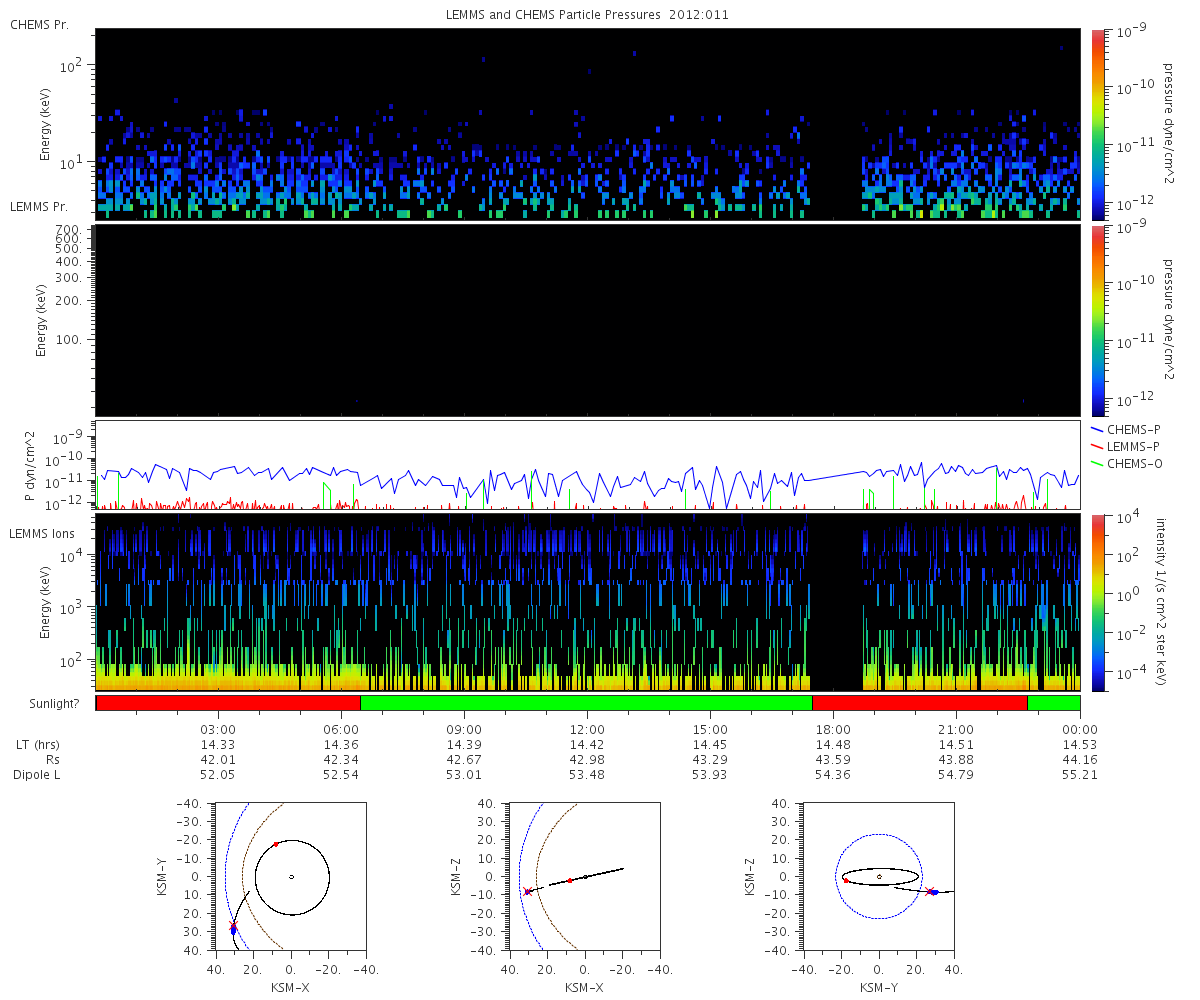
Task: Select the 21:00 time tick label
Action: pos(956,729)
